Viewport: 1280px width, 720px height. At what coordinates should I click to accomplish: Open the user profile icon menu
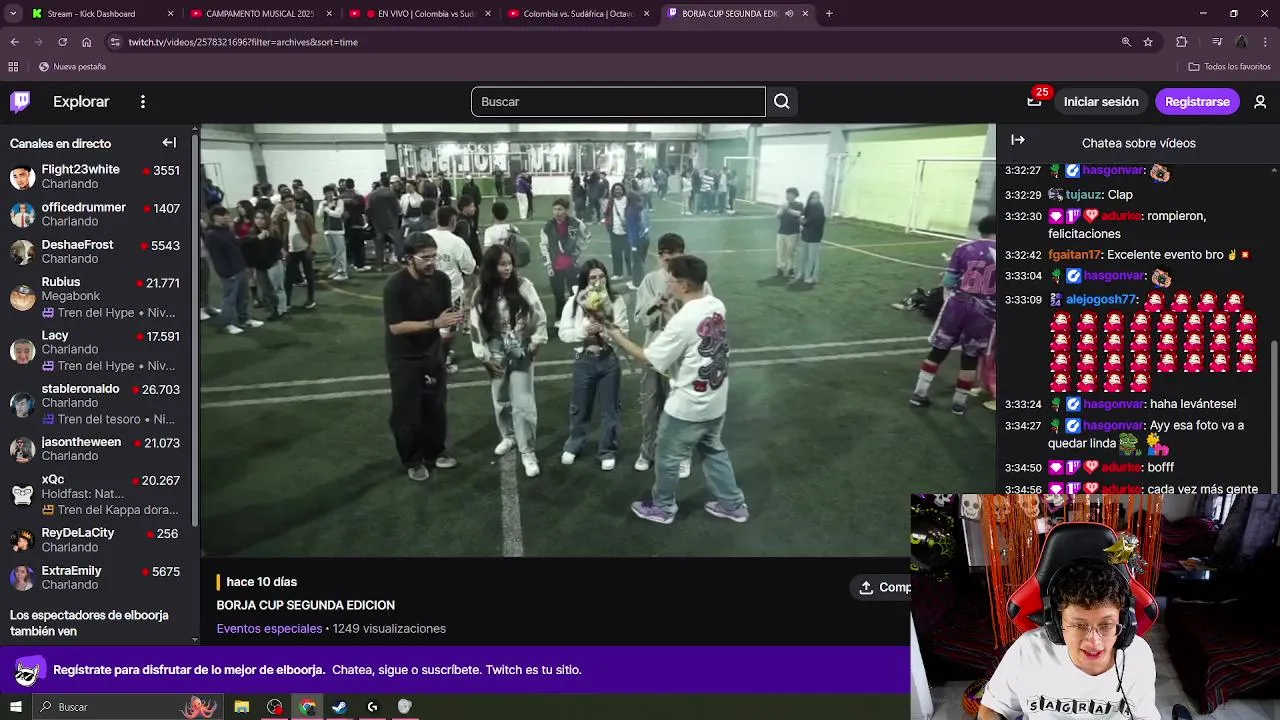[1260, 102]
